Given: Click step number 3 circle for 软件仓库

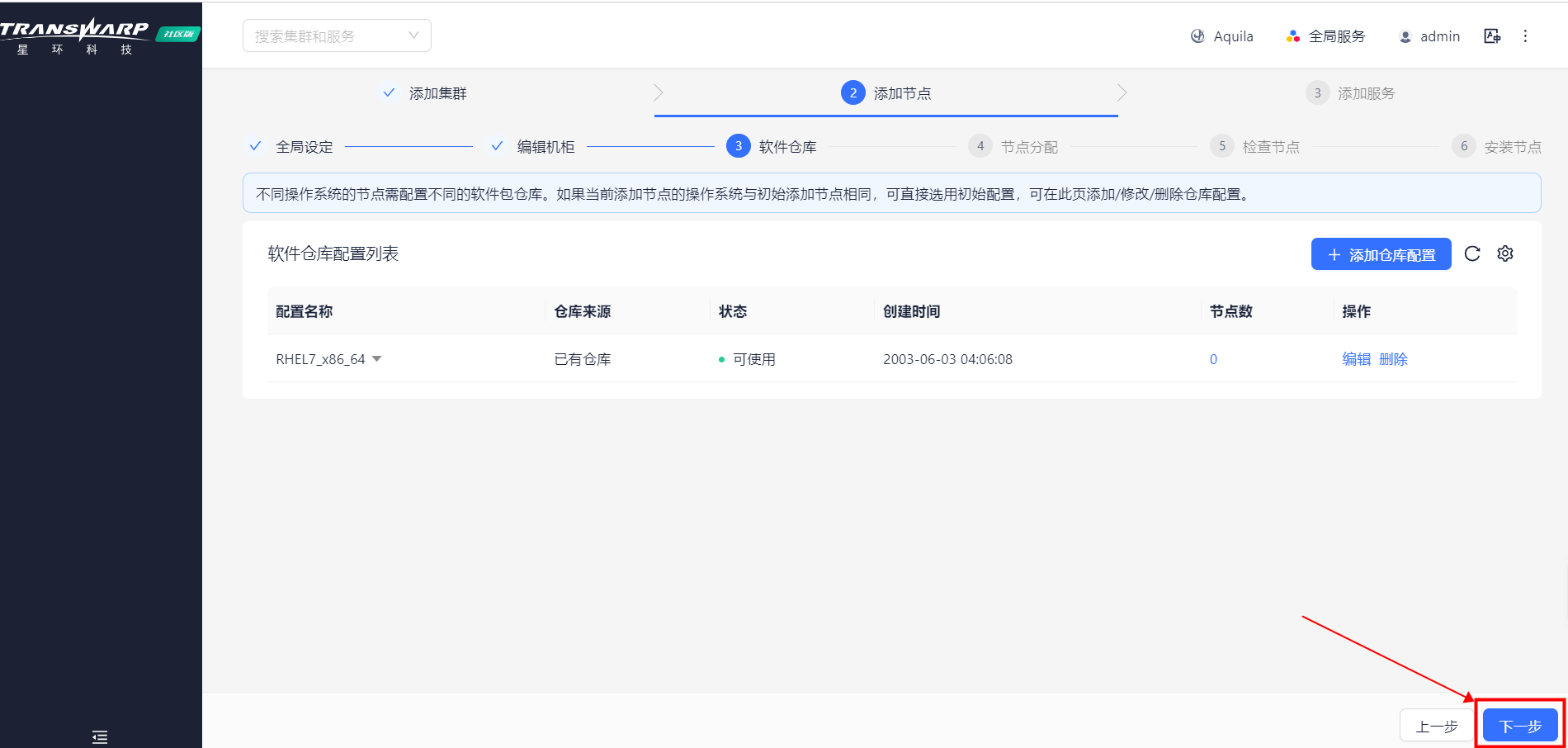Looking at the screenshot, I should tap(739, 146).
